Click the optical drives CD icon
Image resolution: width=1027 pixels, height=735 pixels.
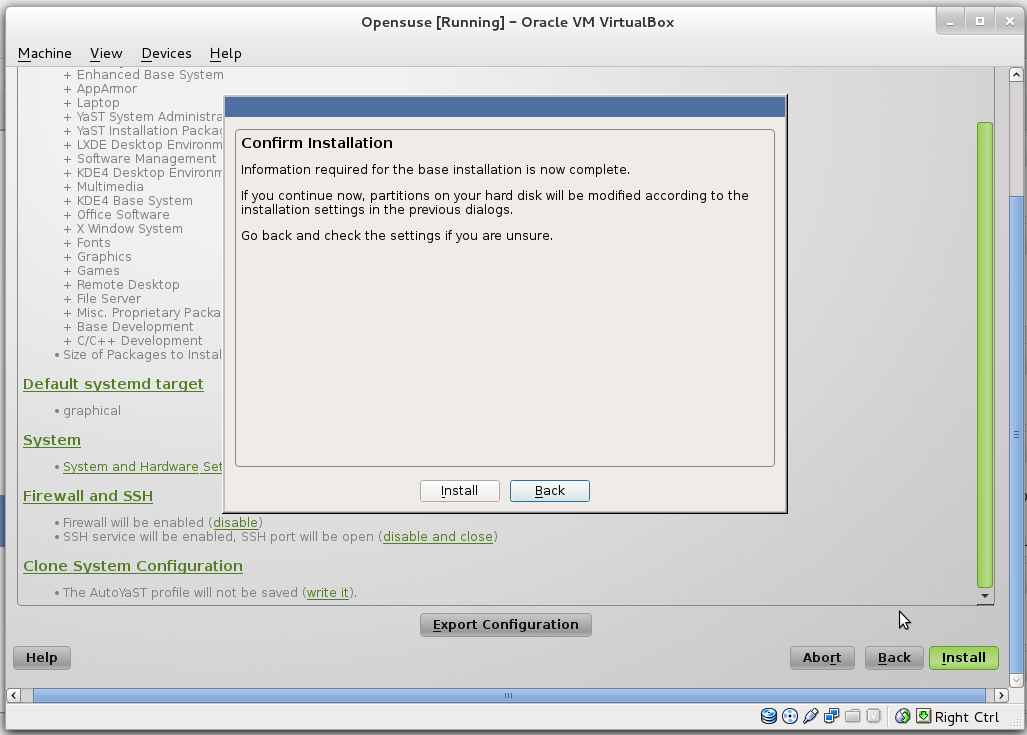click(x=789, y=716)
